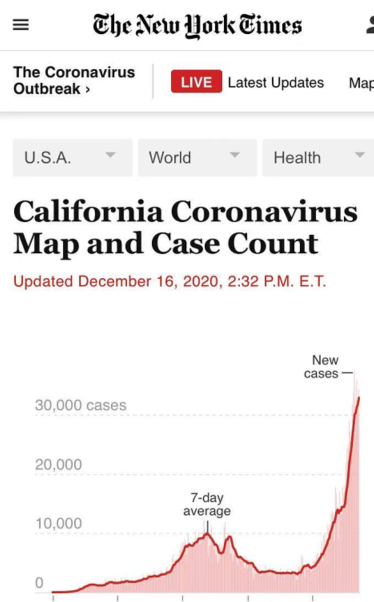Click the 20,000 axis label
Image resolution: width=374 pixels, height=602 pixels.
coord(58,465)
